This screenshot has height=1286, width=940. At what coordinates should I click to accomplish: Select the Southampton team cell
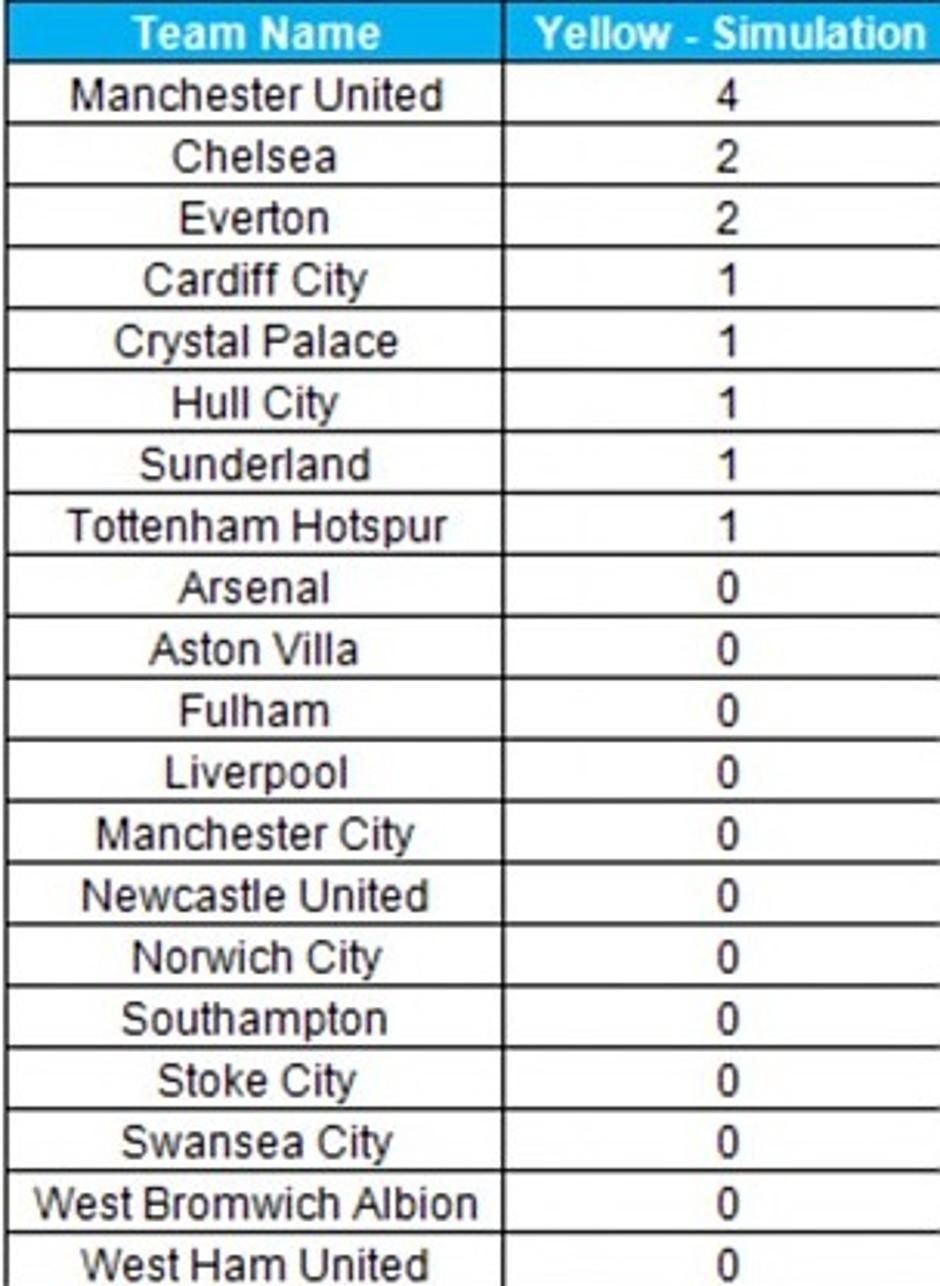(x=256, y=1019)
